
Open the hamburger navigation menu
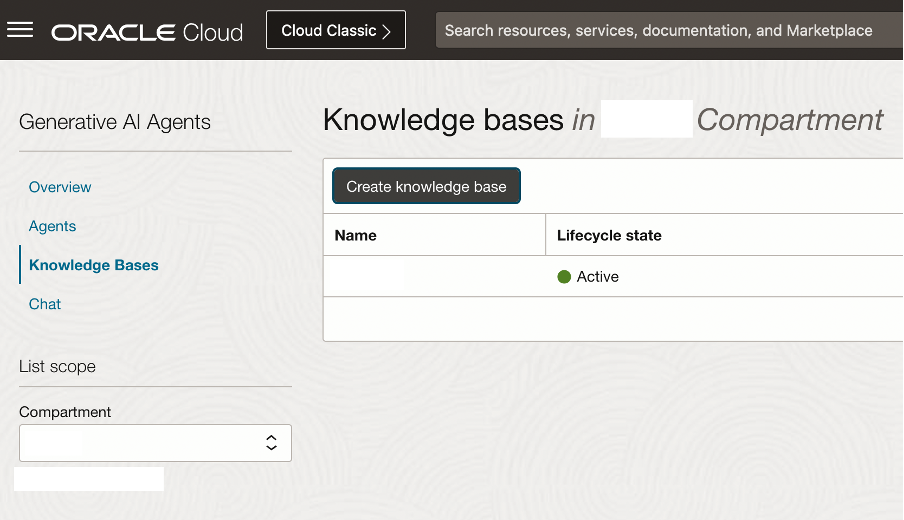(20, 30)
